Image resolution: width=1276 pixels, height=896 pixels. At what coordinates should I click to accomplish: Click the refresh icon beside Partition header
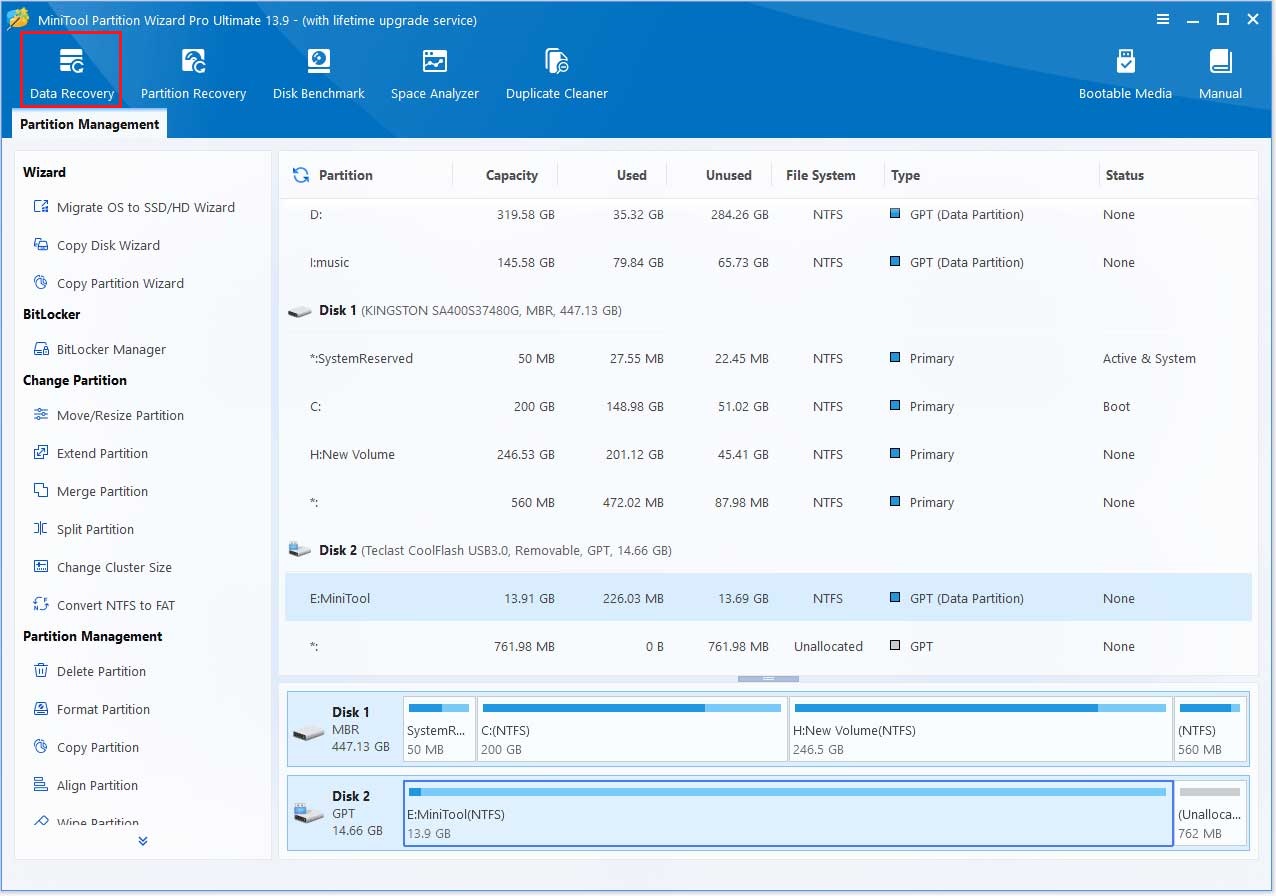(300, 175)
